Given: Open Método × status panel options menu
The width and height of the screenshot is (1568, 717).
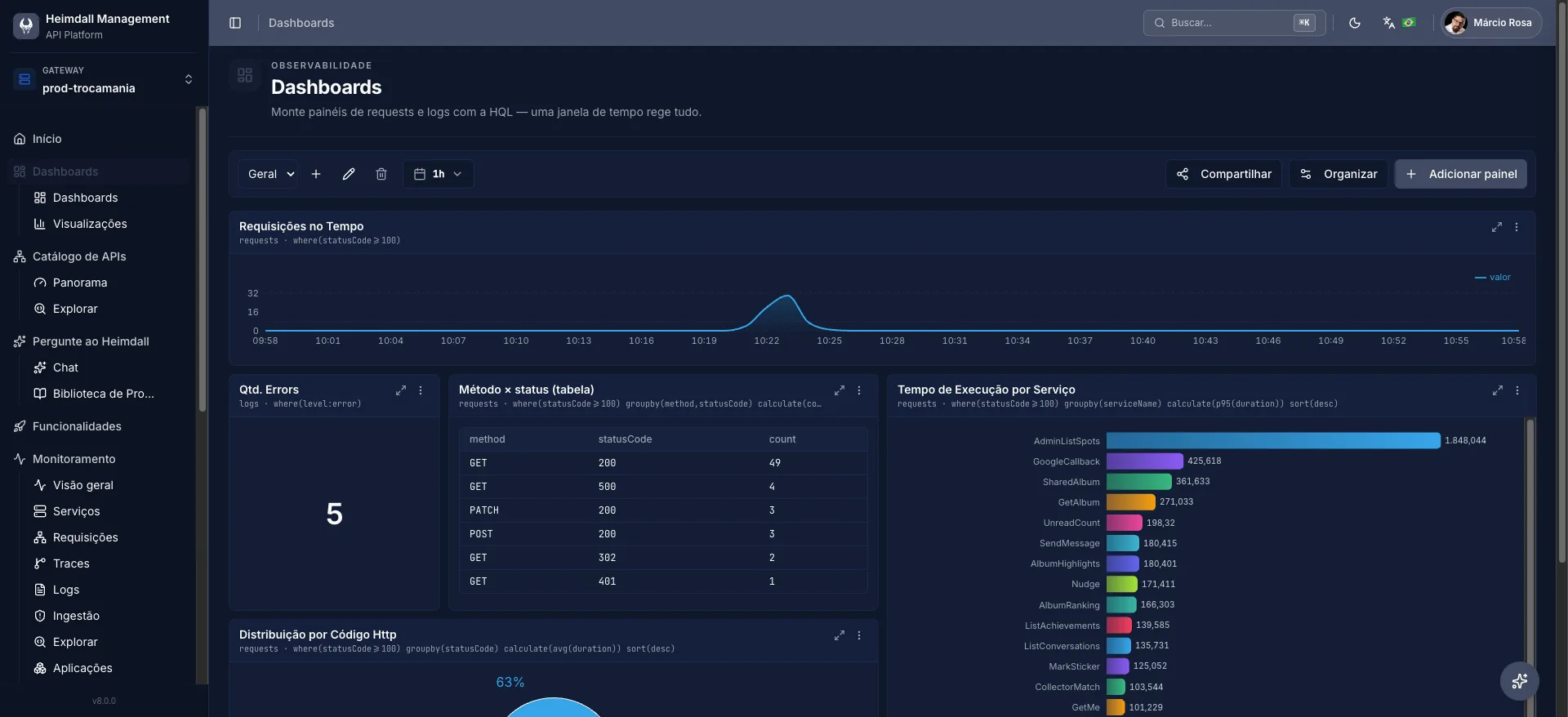Looking at the screenshot, I should click(859, 390).
